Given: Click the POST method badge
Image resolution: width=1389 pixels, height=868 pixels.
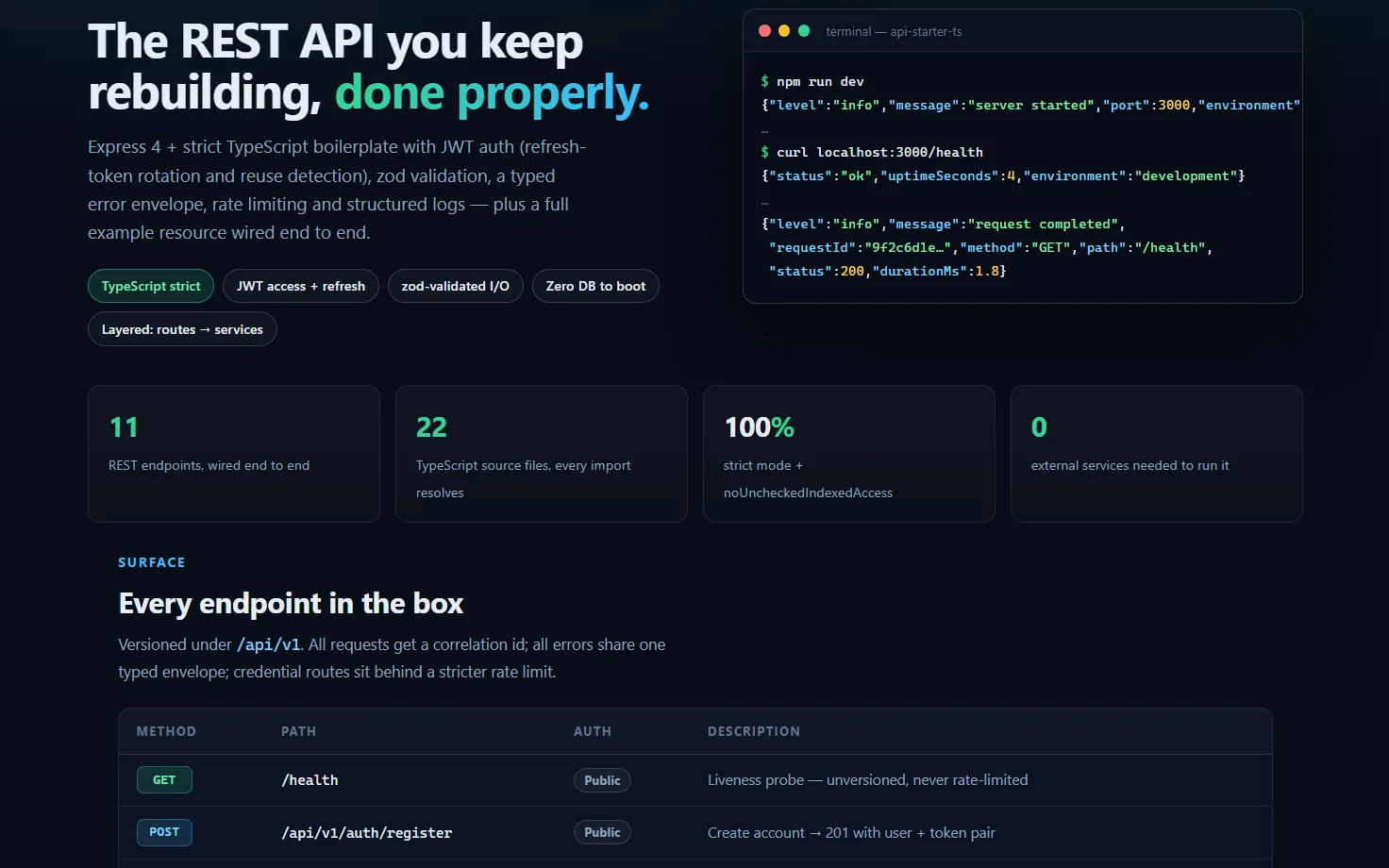Looking at the screenshot, I should [164, 832].
